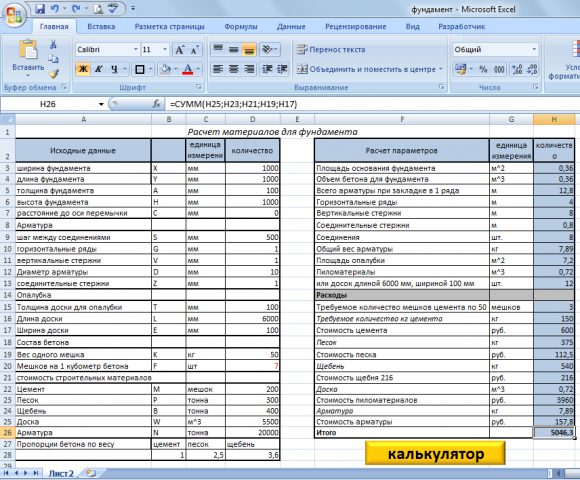Save workbook with the floppy disk icon

(x=40, y=9)
